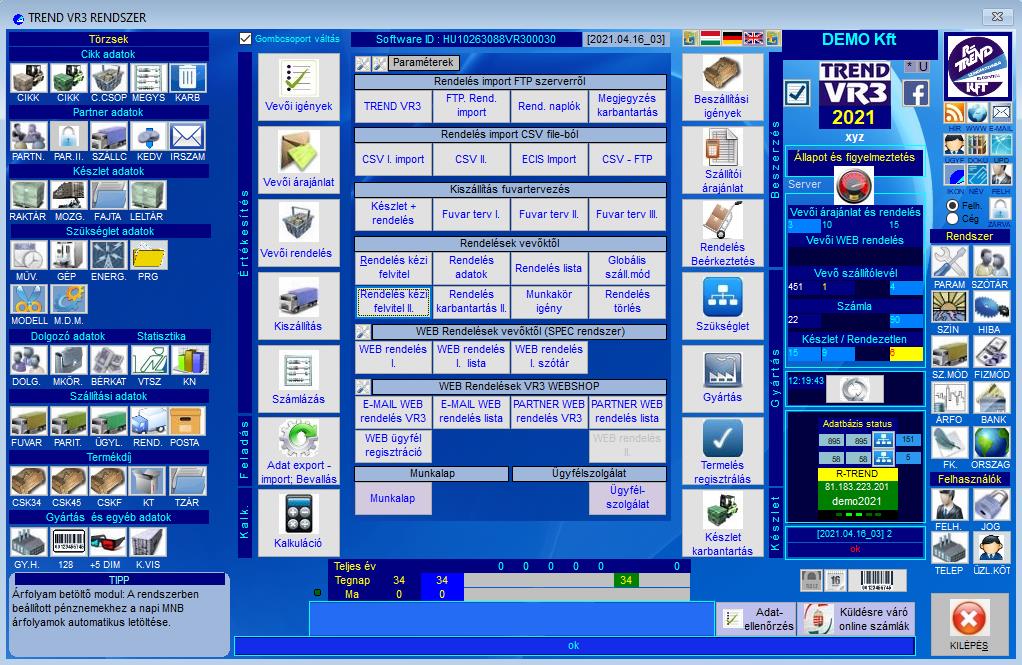
Task: Open the LELTÁR inventory icon
Action: pos(147,196)
